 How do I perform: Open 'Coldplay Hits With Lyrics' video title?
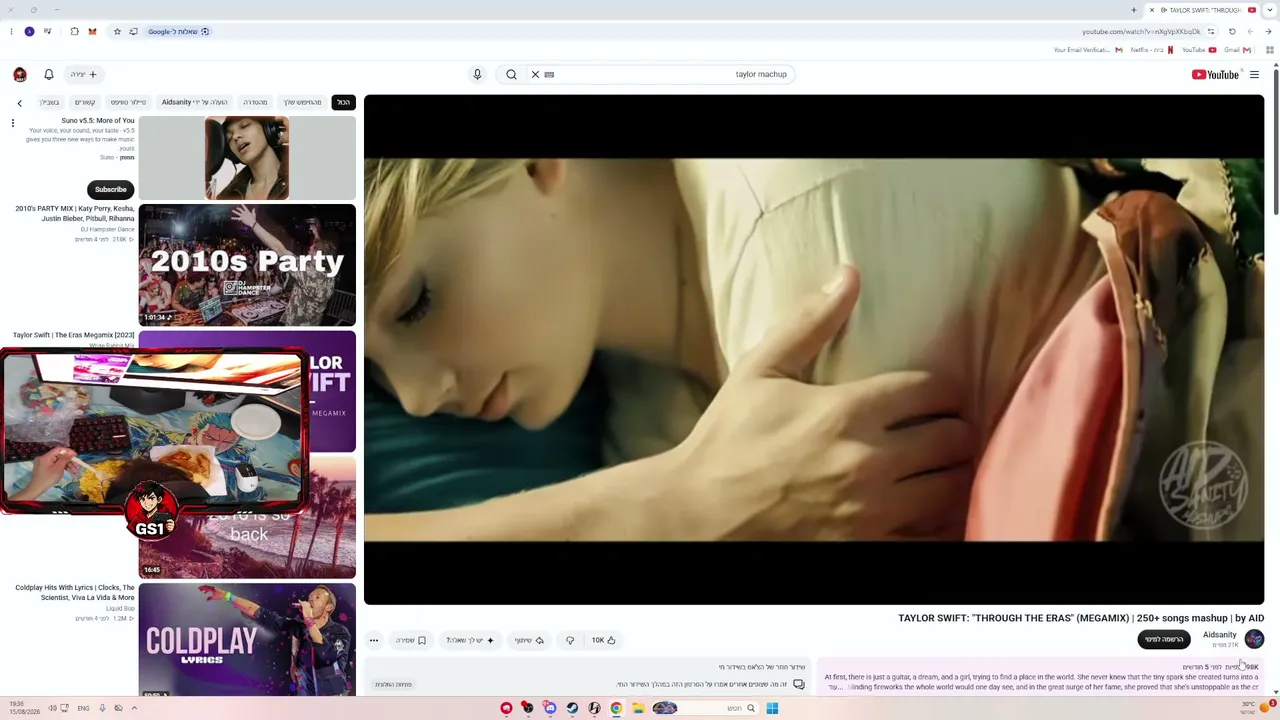(75, 592)
